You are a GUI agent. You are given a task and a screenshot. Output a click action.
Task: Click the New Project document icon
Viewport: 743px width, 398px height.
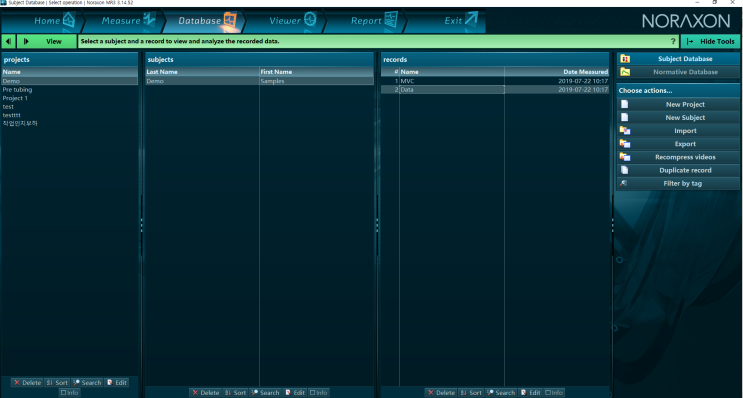click(625, 104)
